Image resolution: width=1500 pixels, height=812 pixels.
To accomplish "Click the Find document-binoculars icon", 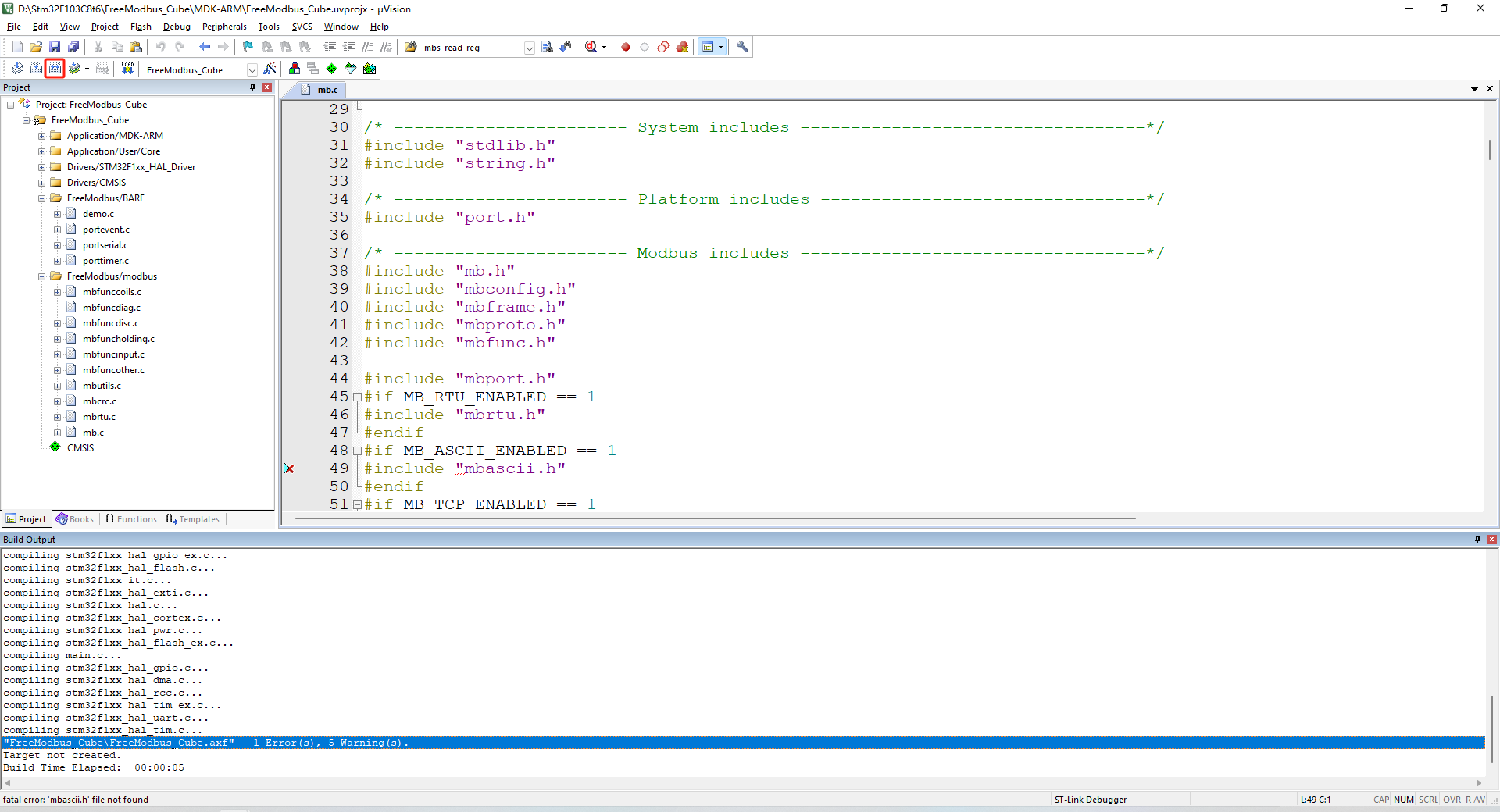I will pos(547,47).
